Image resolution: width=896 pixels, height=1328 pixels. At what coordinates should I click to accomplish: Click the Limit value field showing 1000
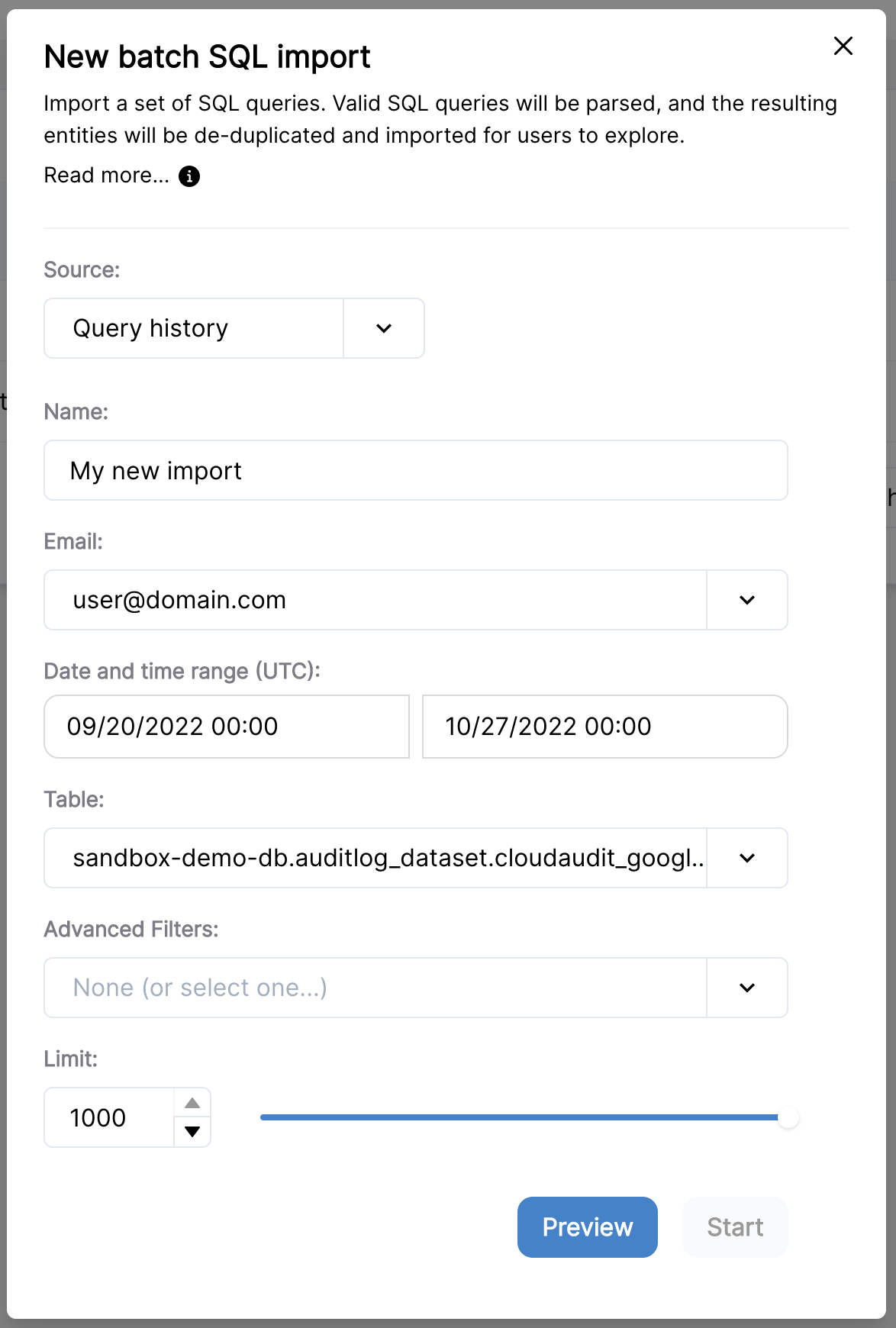[109, 1117]
